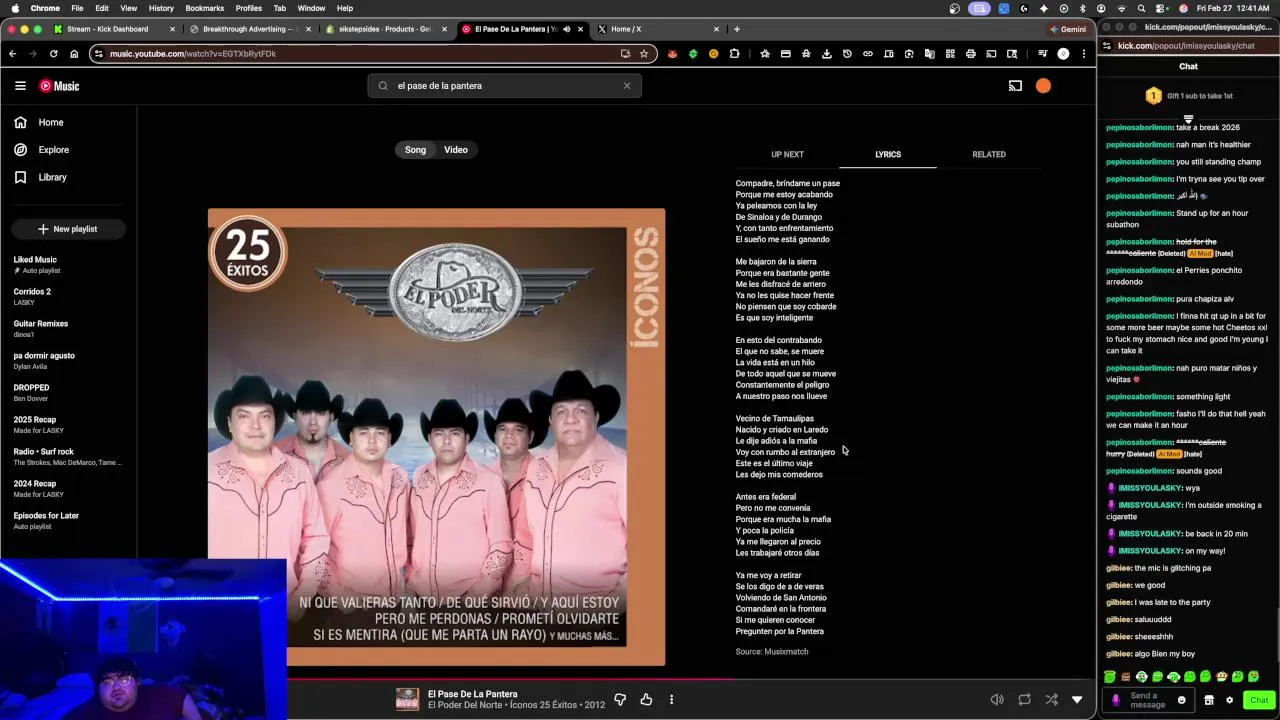This screenshot has height=720, width=1280.
Task: Open the Kick chat shop icon
Action: coord(1209,700)
